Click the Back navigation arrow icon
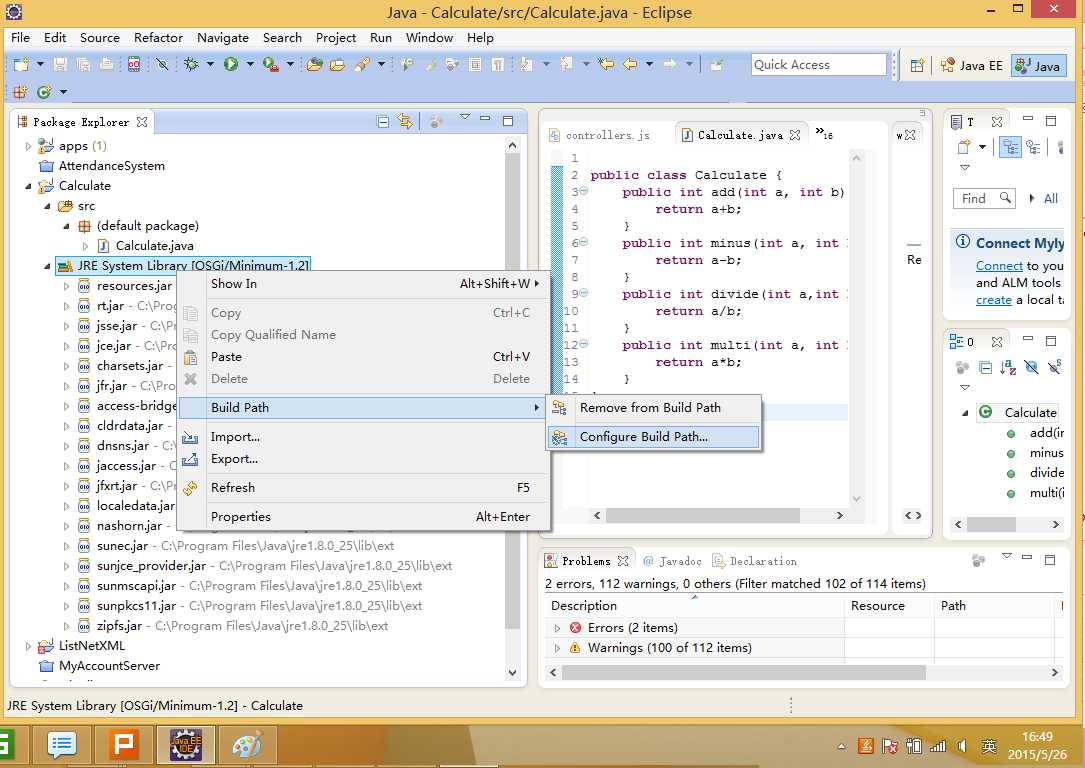This screenshot has width=1085, height=768. tap(630, 64)
